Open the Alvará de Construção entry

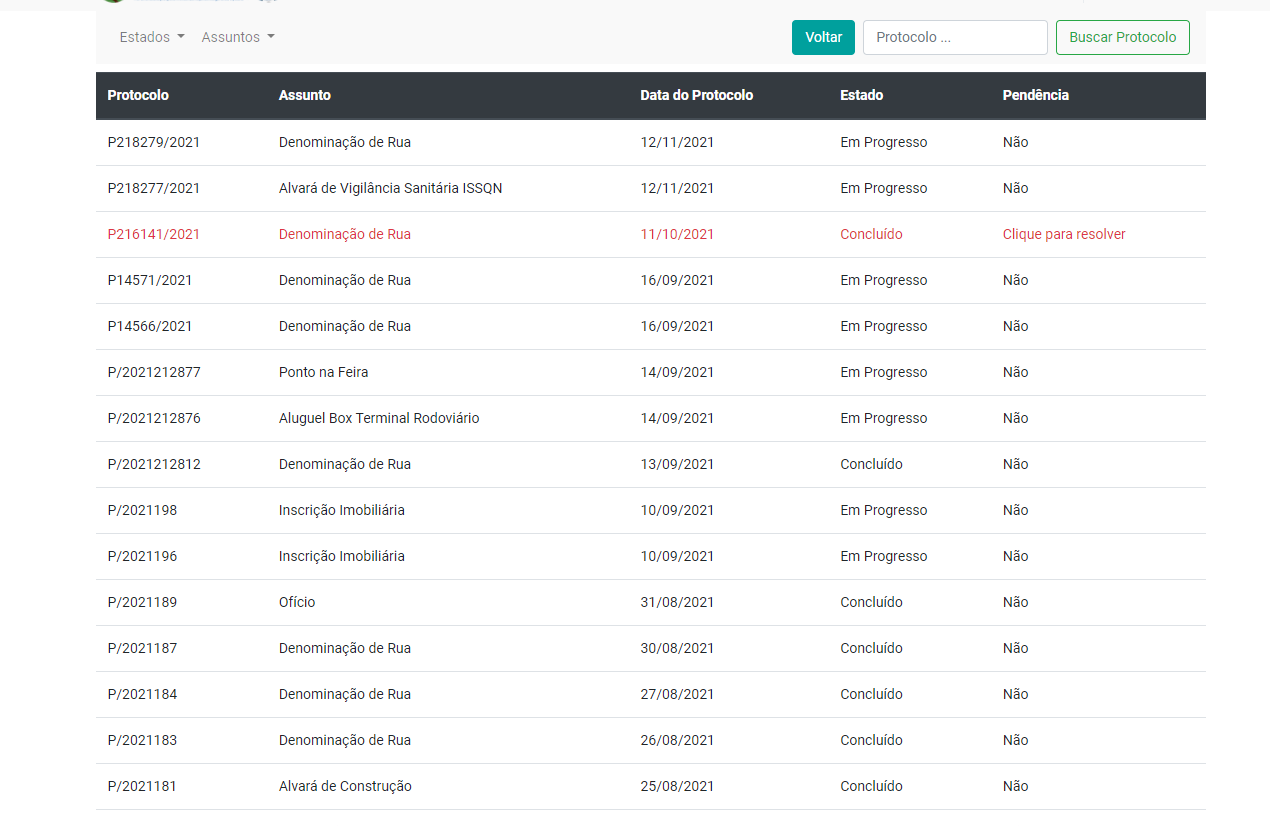click(345, 786)
